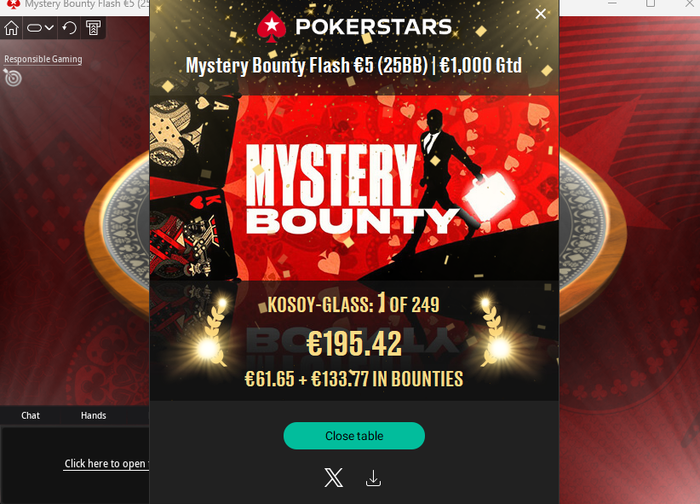This screenshot has height=504, width=700.
Task: Switch to the Hands tab
Action: pyautogui.click(x=93, y=416)
